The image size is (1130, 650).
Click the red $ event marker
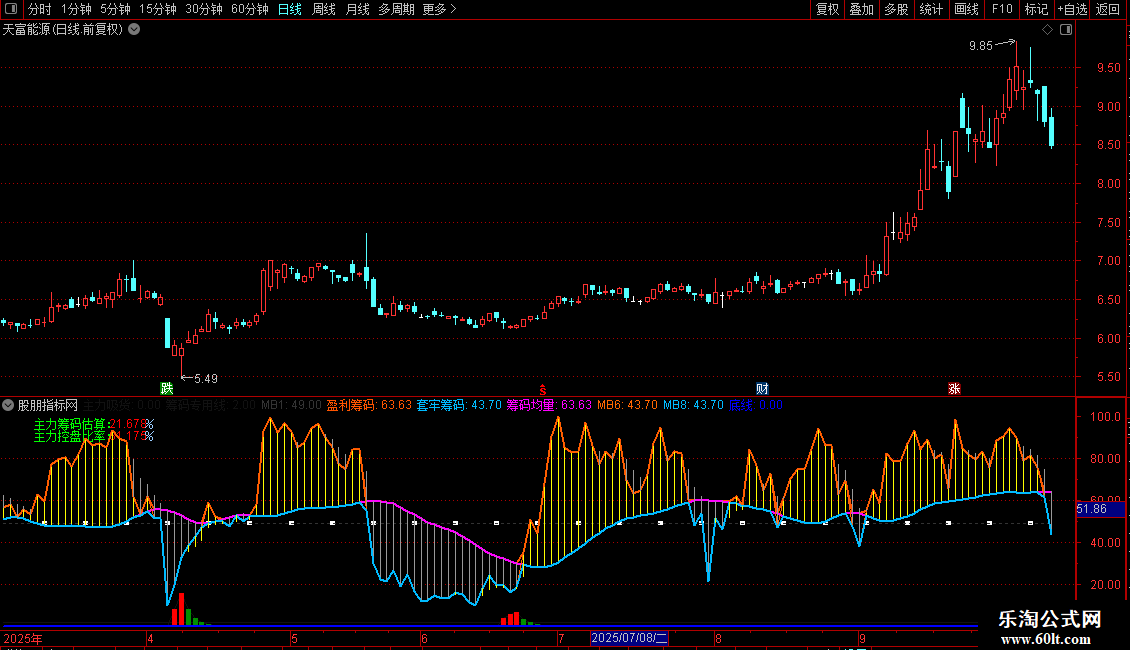[543, 388]
